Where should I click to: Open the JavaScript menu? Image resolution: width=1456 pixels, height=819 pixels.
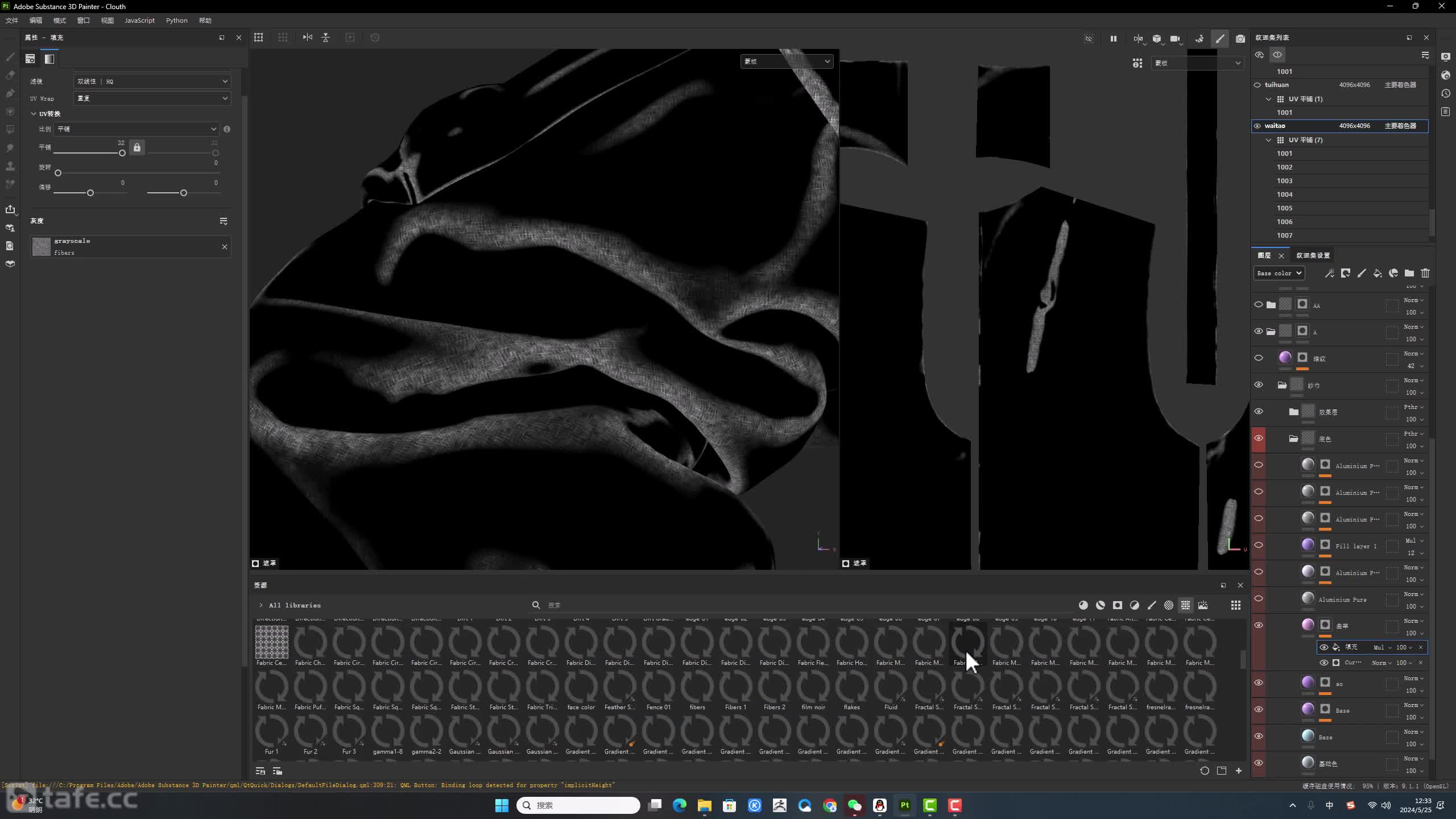click(139, 20)
